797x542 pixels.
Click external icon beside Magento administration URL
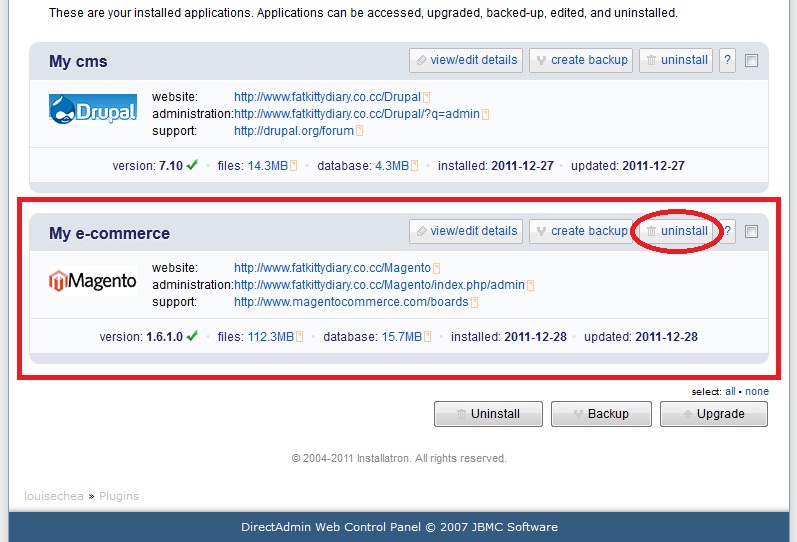[530, 285]
